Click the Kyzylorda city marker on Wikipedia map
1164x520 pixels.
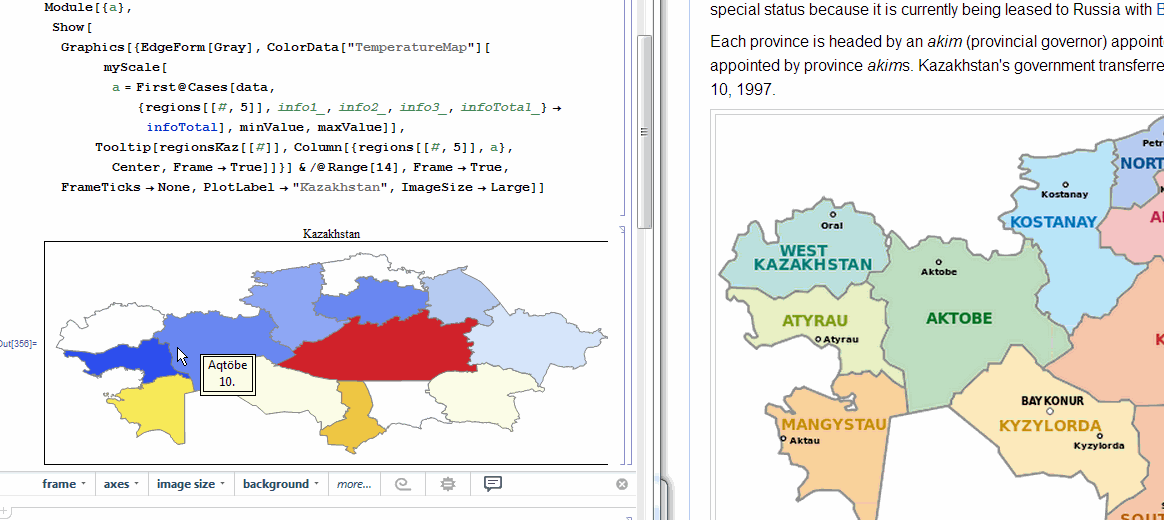tap(1099, 436)
